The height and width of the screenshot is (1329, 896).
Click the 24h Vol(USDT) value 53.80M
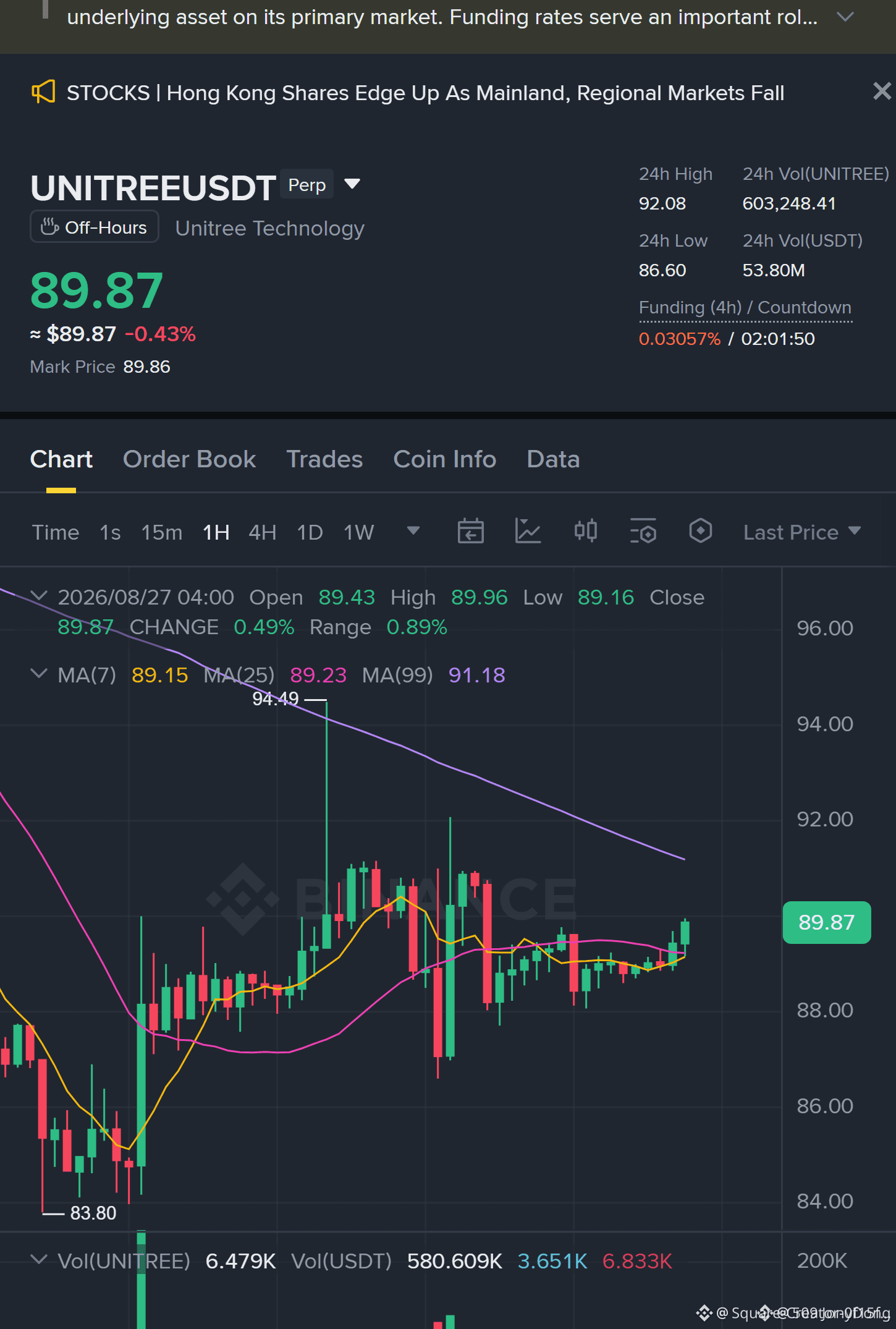(x=774, y=271)
